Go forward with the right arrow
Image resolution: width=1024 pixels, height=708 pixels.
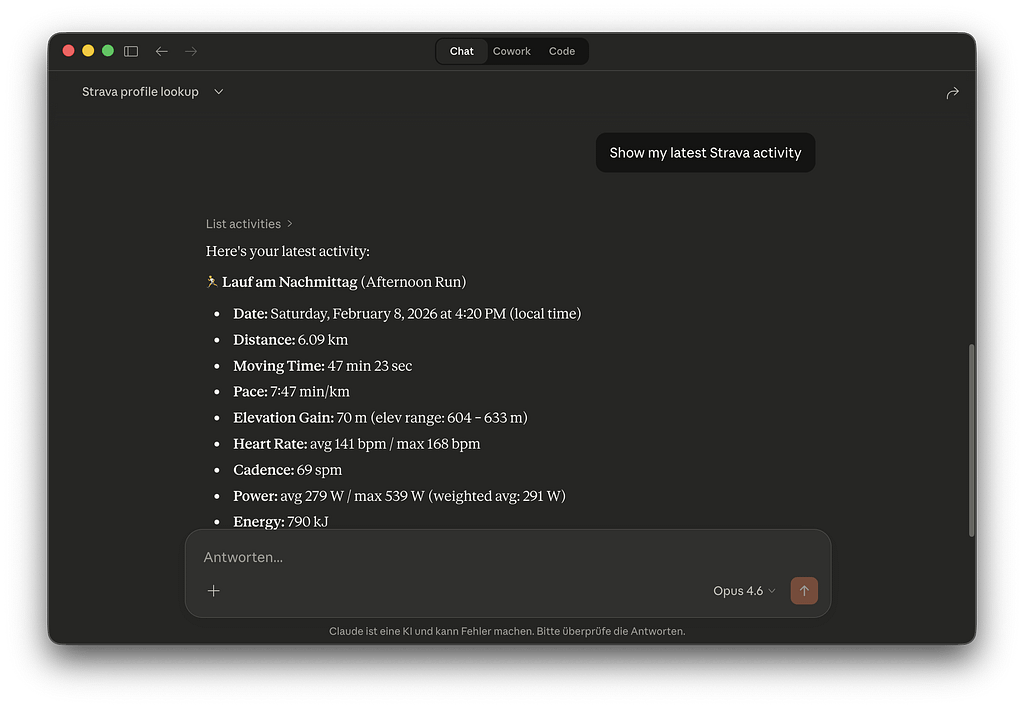click(x=191, y=51)
